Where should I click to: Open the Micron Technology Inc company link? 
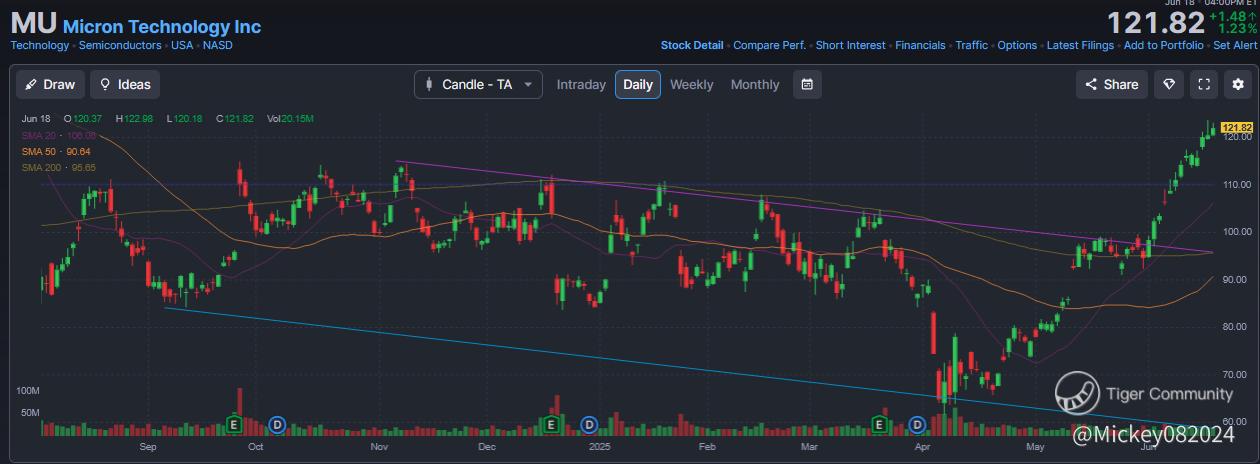point(162,26)
